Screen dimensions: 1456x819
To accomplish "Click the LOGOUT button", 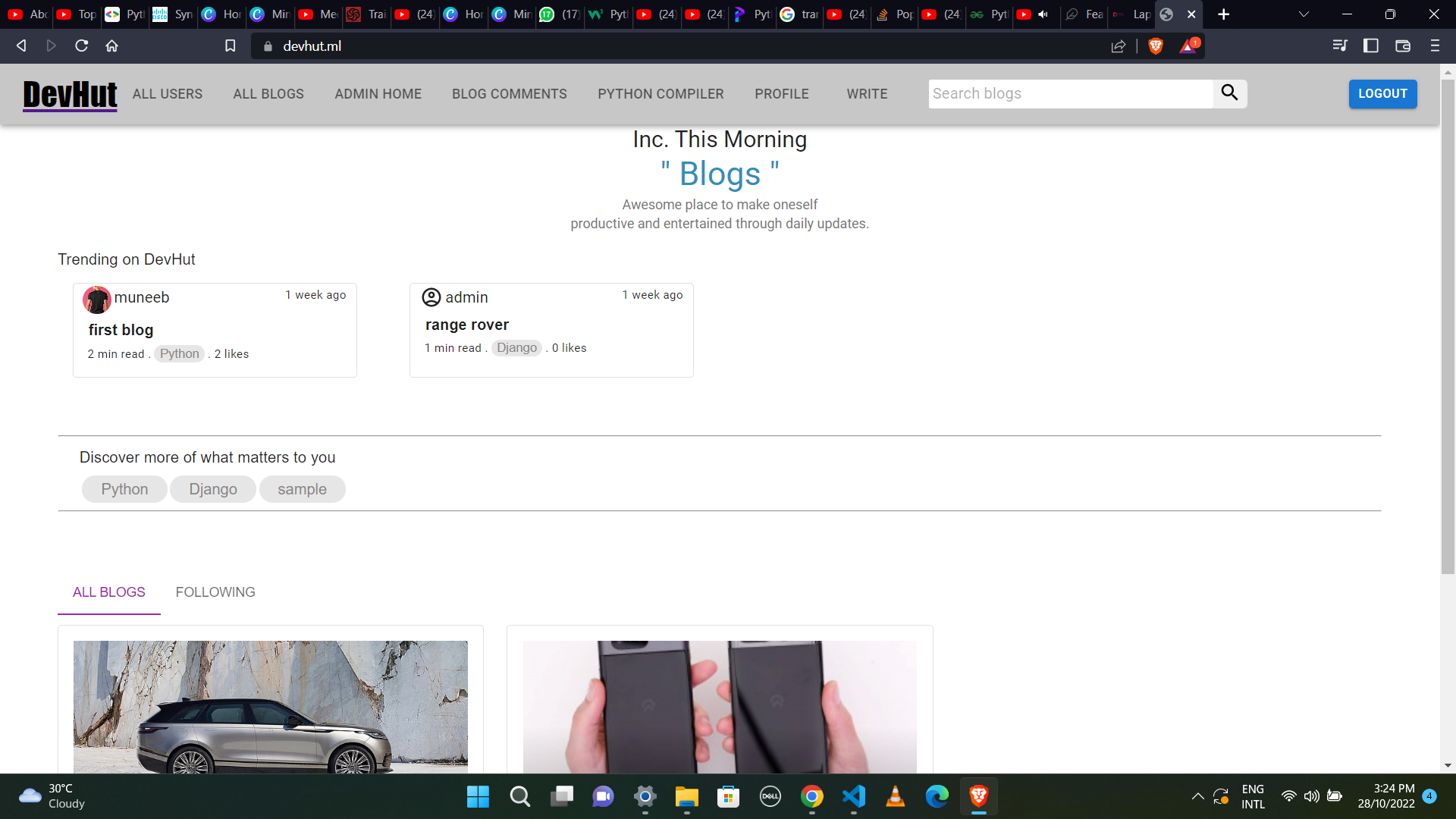I will 1384,93.
